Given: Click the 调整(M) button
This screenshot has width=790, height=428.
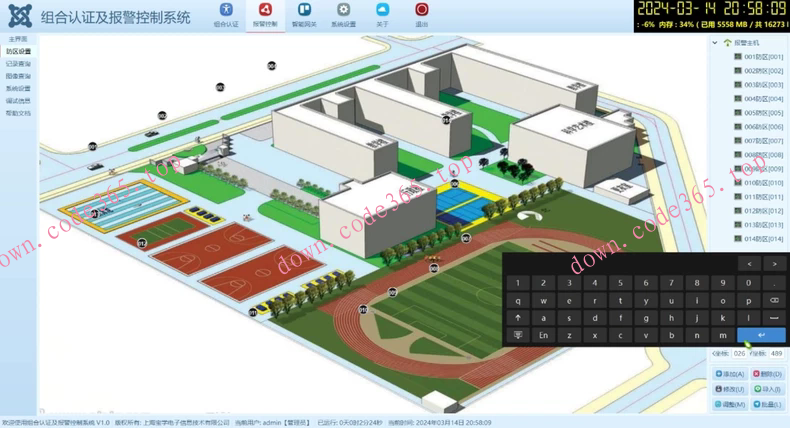Looking at the screenshot, I should click(x=730, y=404).
